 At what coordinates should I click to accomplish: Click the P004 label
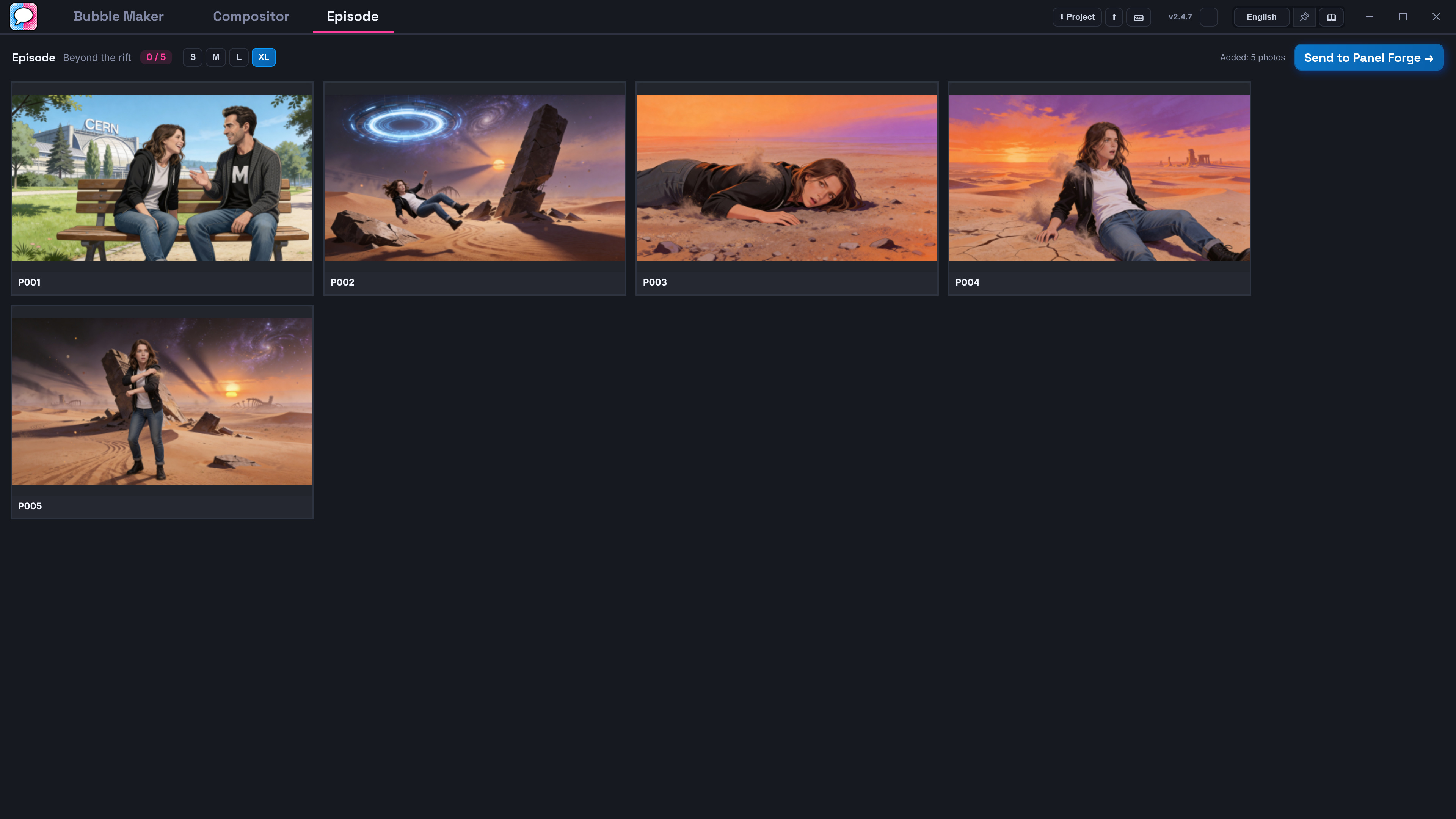[x=968, y=282]
